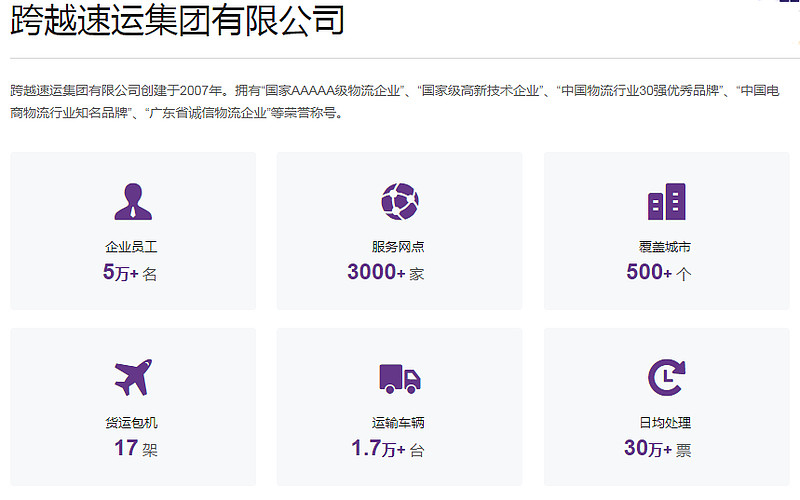Click the truck icon above 运输车辆
This screenshot has width=800, height=500.
point(400,379)
